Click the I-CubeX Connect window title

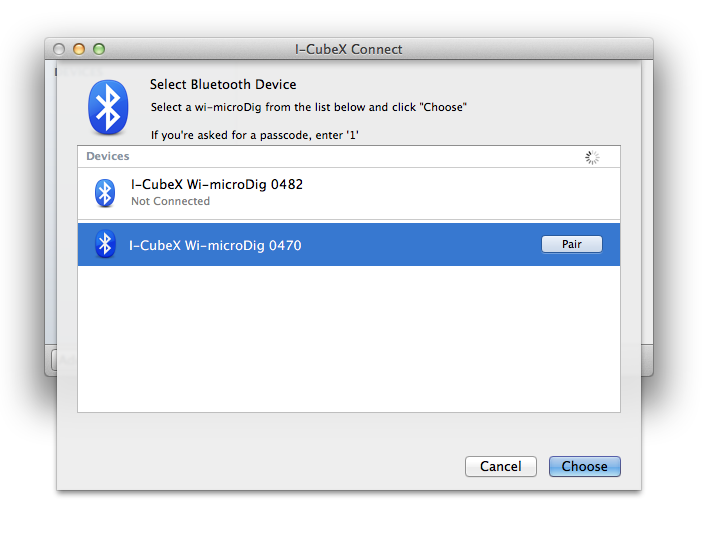(349, 49)
